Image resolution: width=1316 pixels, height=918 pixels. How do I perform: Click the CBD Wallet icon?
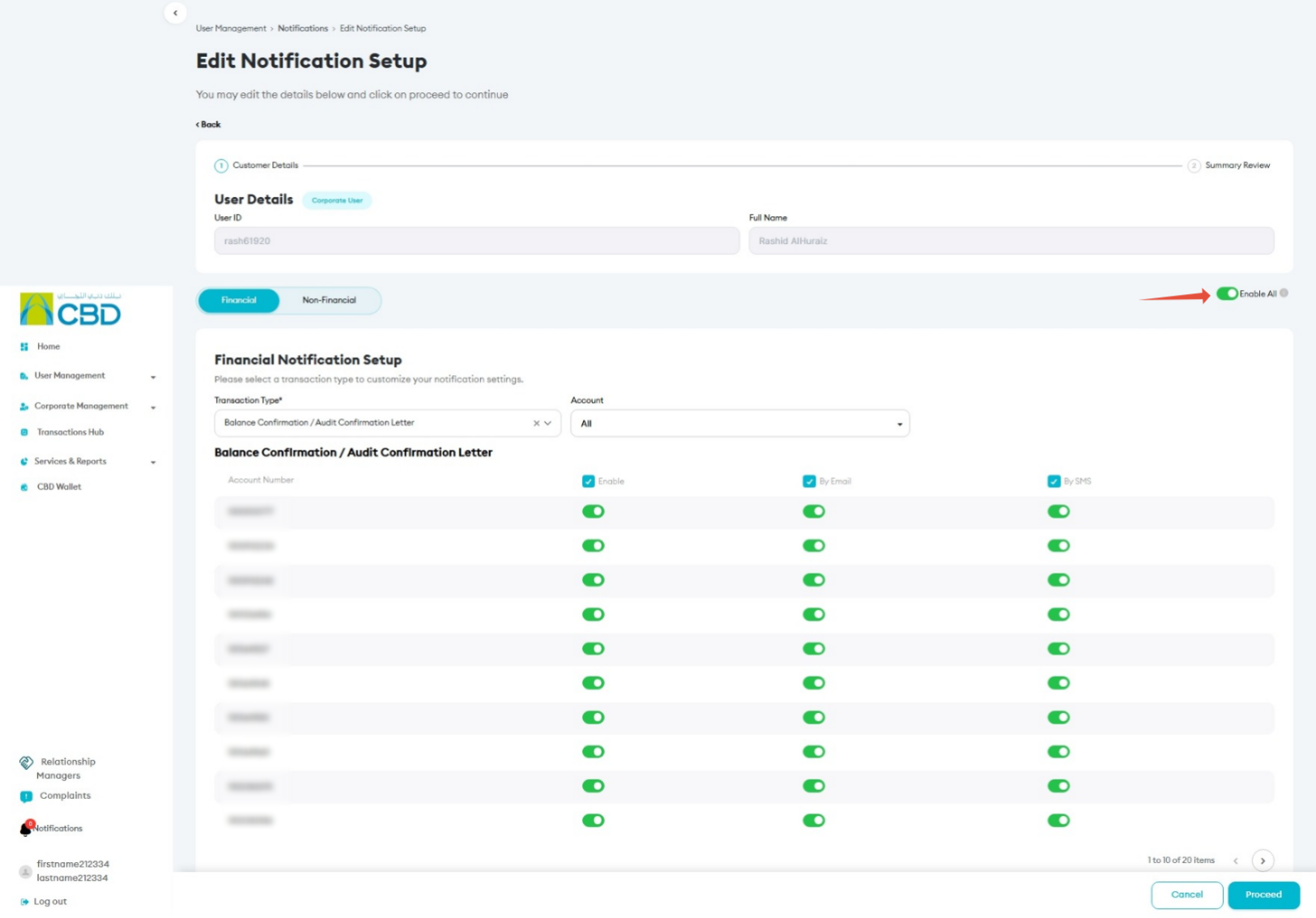[24, 487]
